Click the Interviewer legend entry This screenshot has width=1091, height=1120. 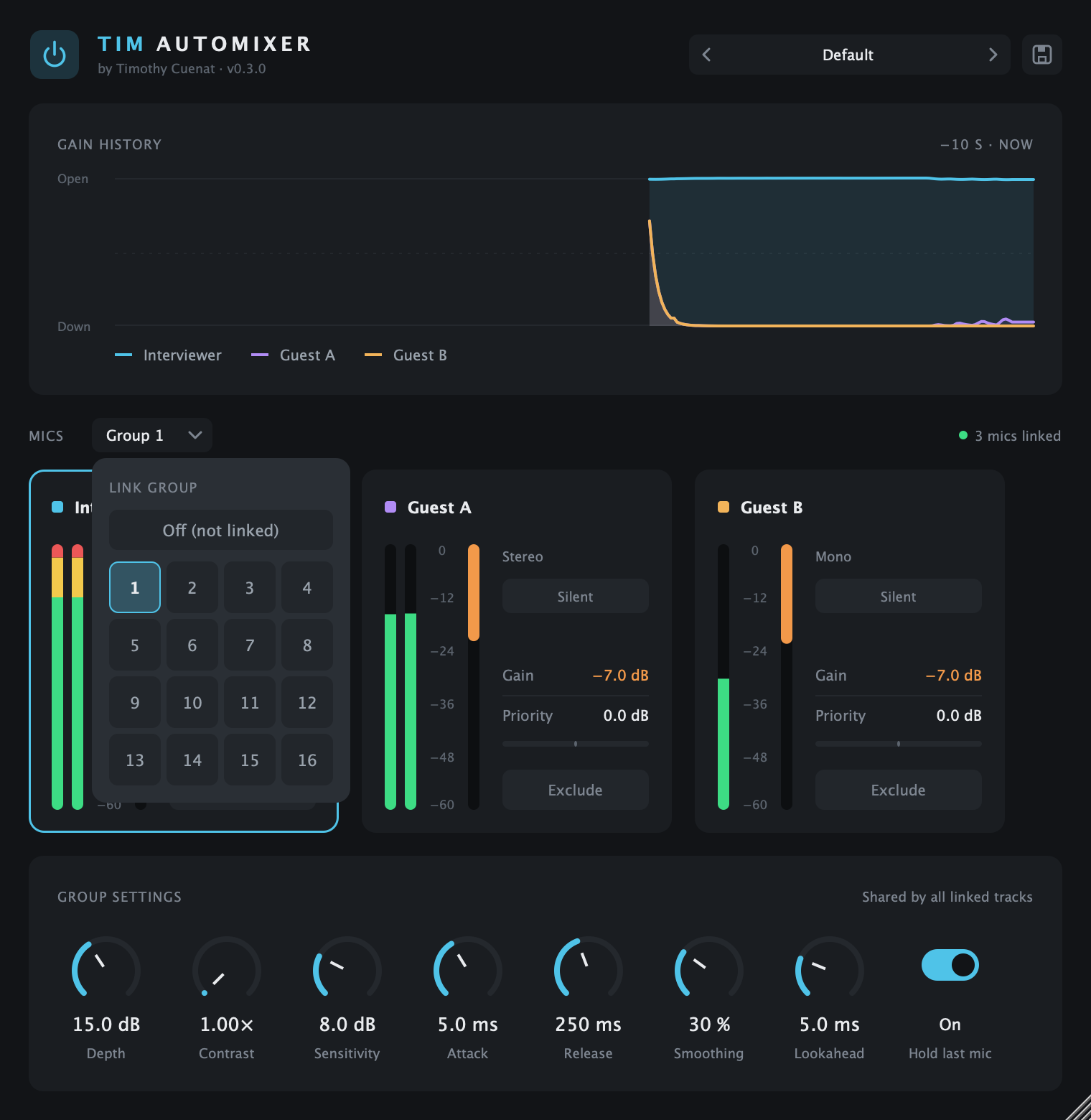click(x=168, y=355)
